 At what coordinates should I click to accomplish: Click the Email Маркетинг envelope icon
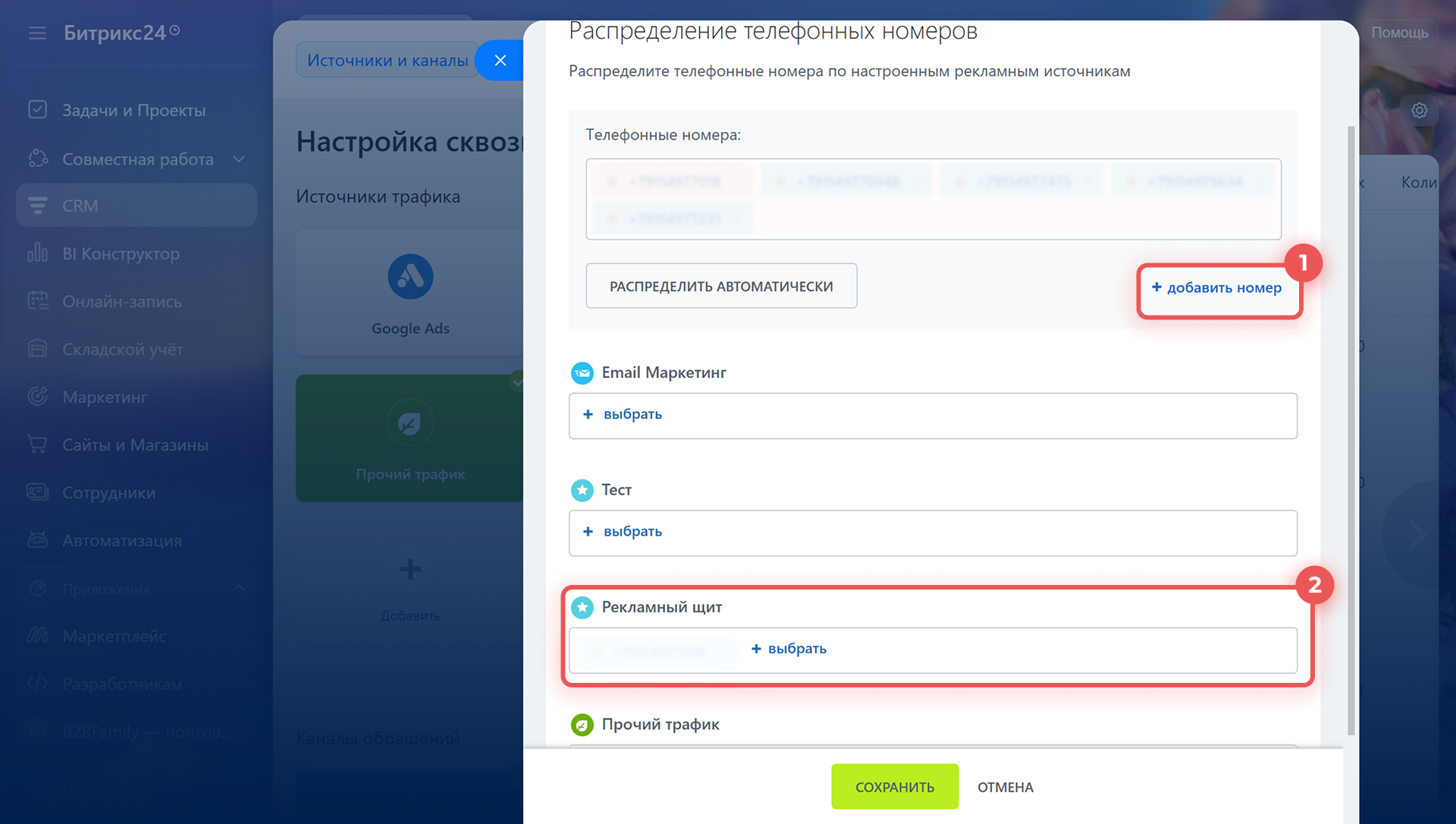582,373
